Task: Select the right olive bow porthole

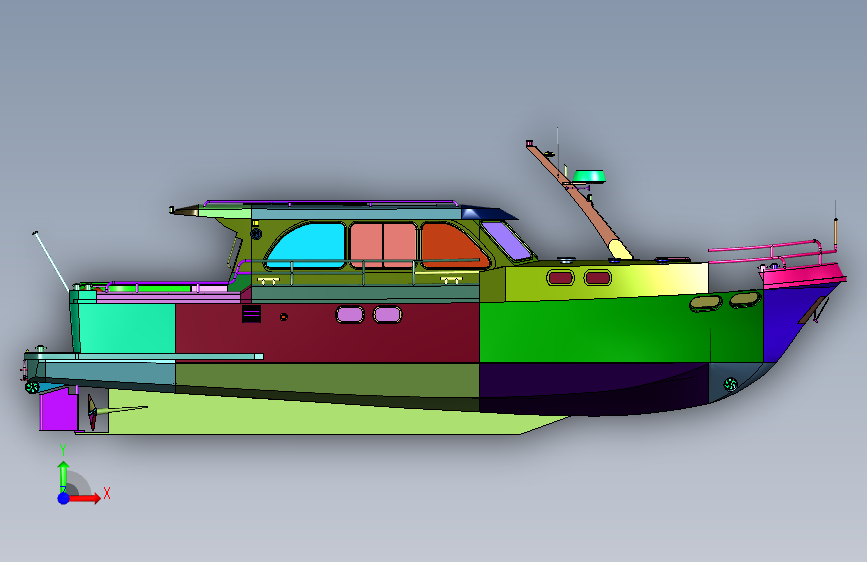Action: (x=744, y=299)
